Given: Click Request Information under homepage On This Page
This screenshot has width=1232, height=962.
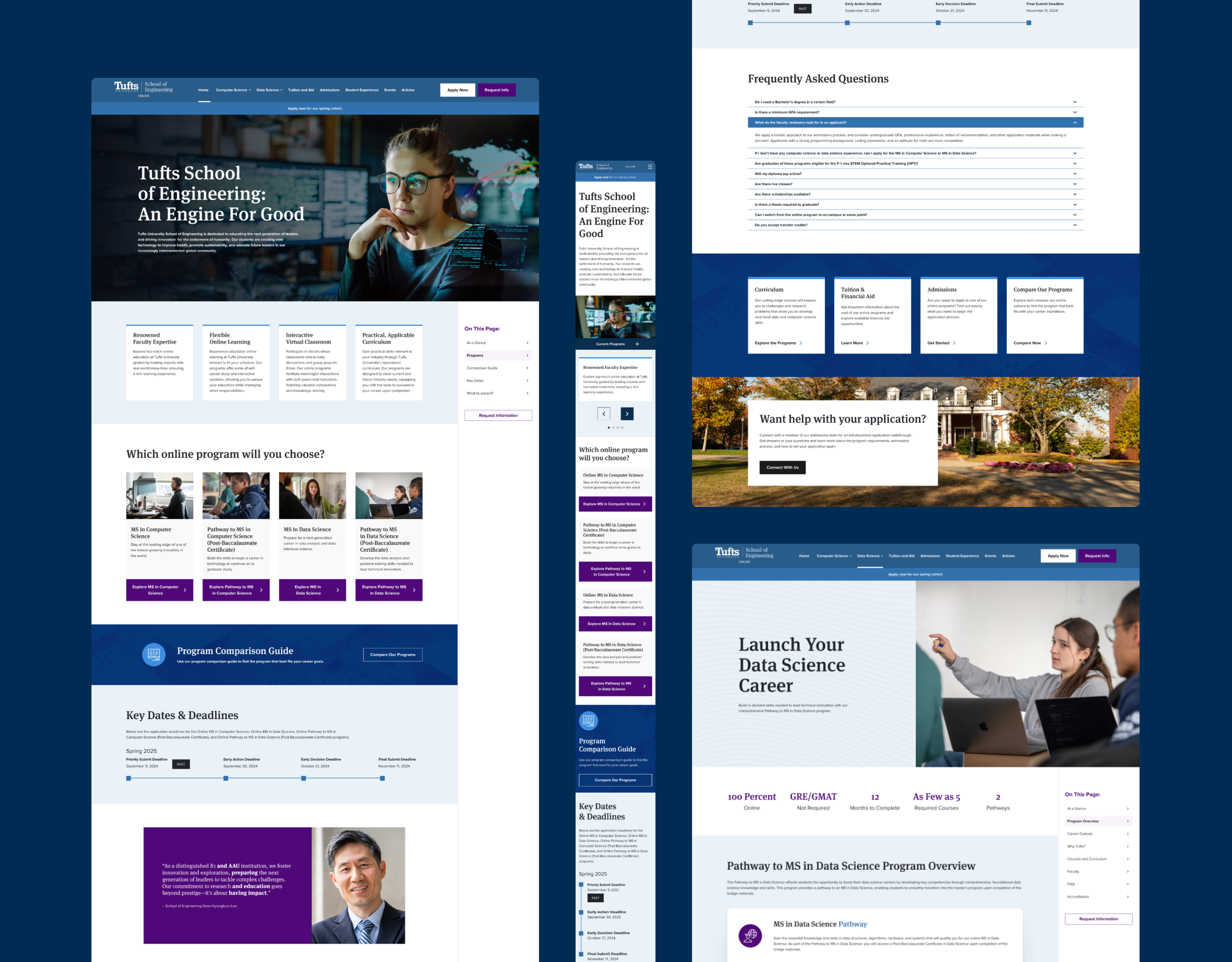Looking at the screenshot, I should point(498,416).
